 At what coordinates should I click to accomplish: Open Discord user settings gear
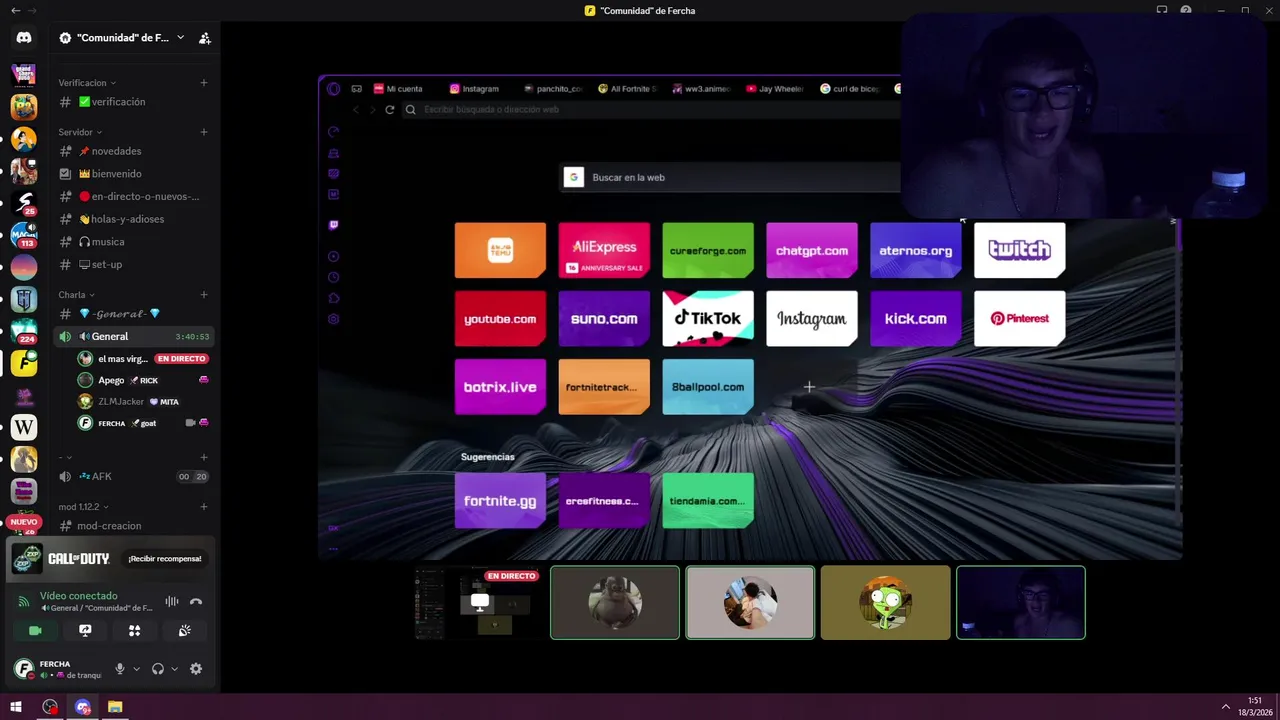tap(196, 669)
